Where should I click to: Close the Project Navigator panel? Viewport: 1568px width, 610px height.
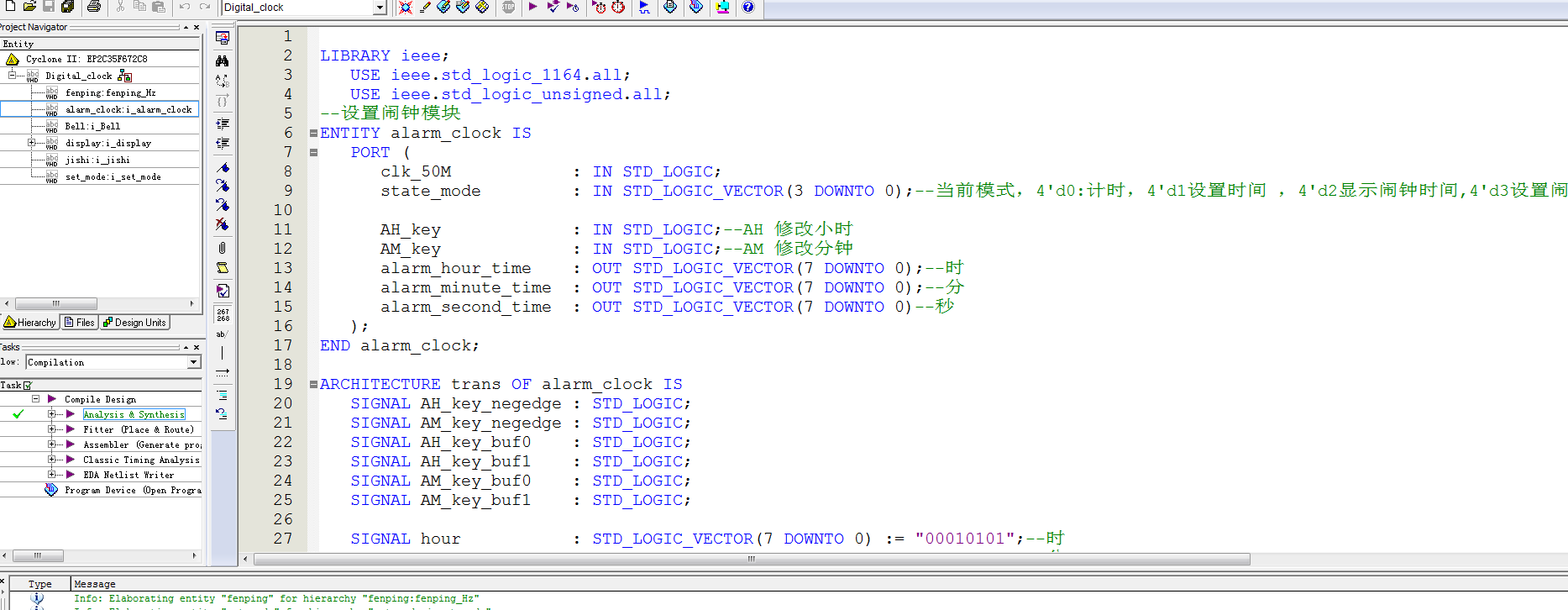click(197, 28)
